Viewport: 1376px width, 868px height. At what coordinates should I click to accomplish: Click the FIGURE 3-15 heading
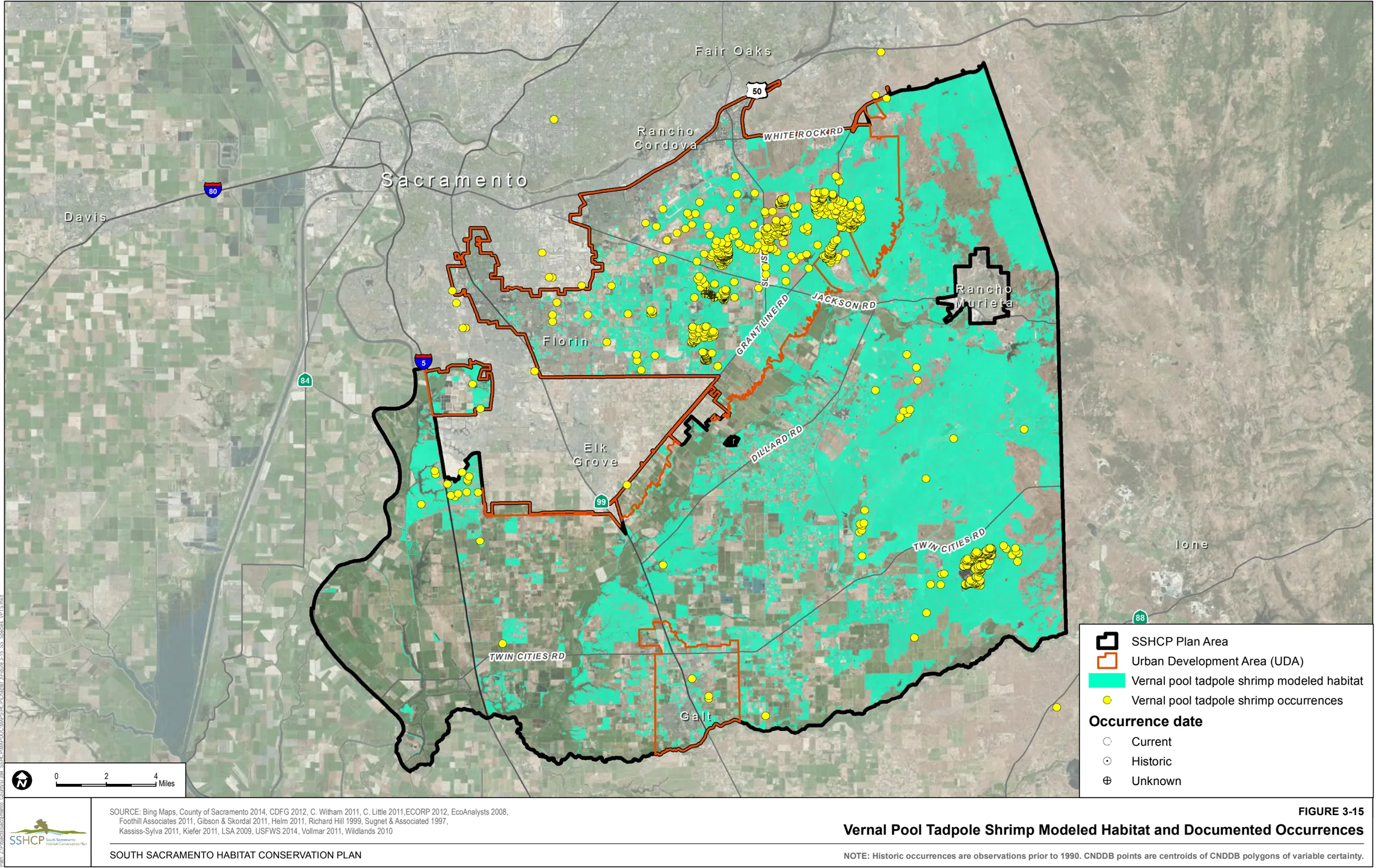click(x=1330, y=811)
